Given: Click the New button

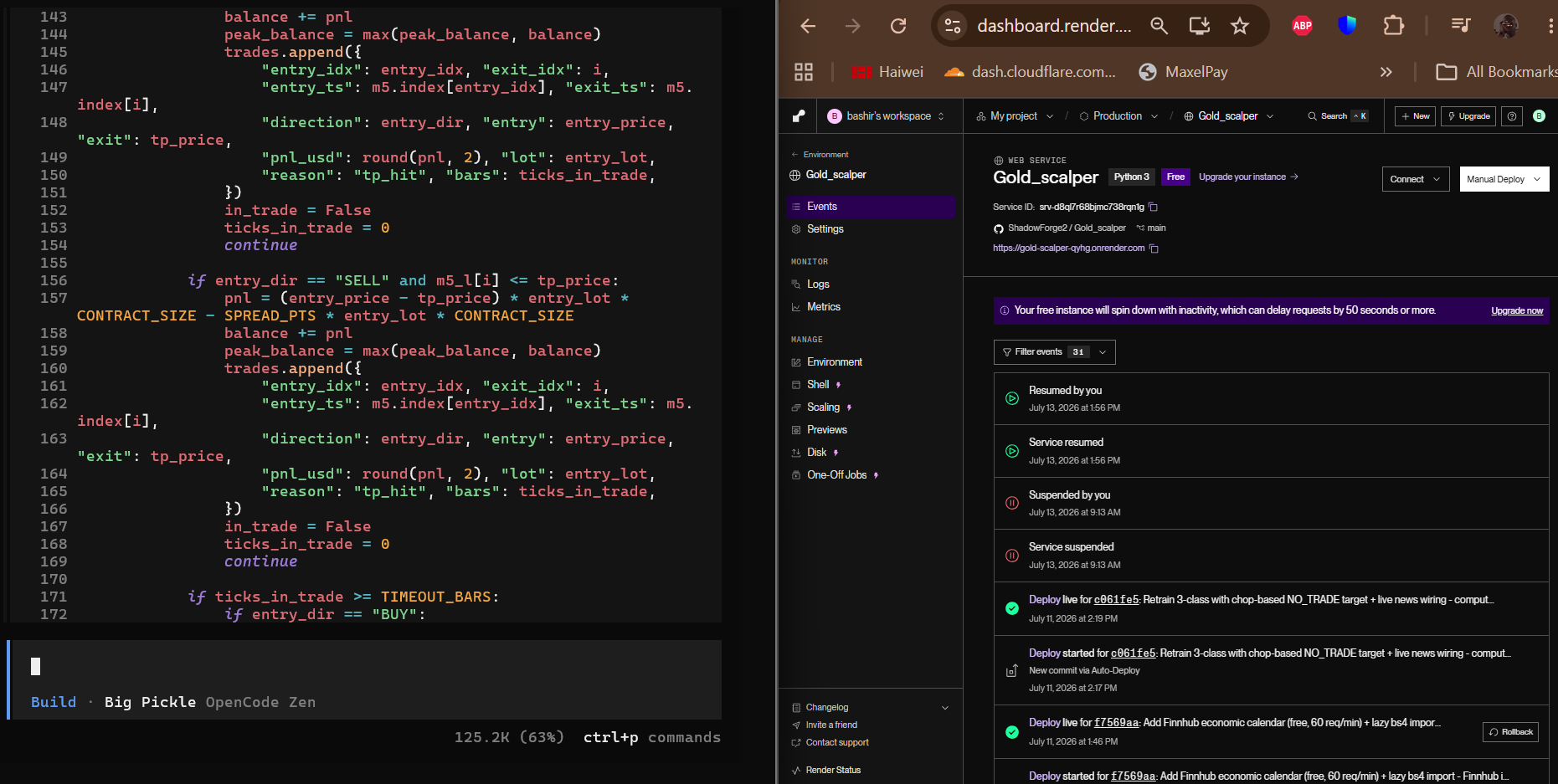Looking at the screenshot, I should coord(1415,116).
